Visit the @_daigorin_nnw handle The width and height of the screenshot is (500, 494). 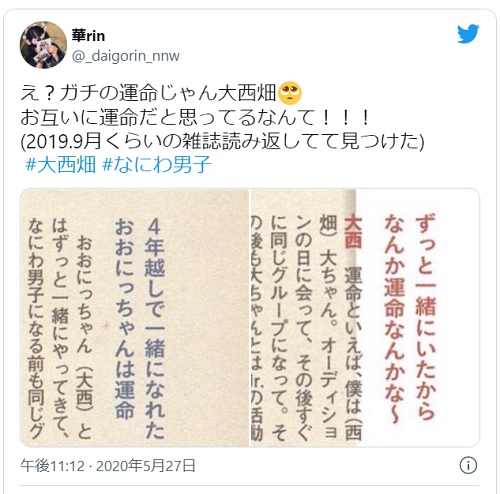[x=126, y=56]
